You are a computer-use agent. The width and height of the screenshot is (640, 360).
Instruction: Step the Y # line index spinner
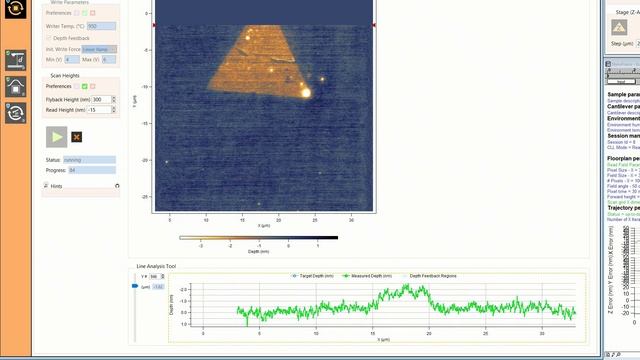(x=162, y=277)
